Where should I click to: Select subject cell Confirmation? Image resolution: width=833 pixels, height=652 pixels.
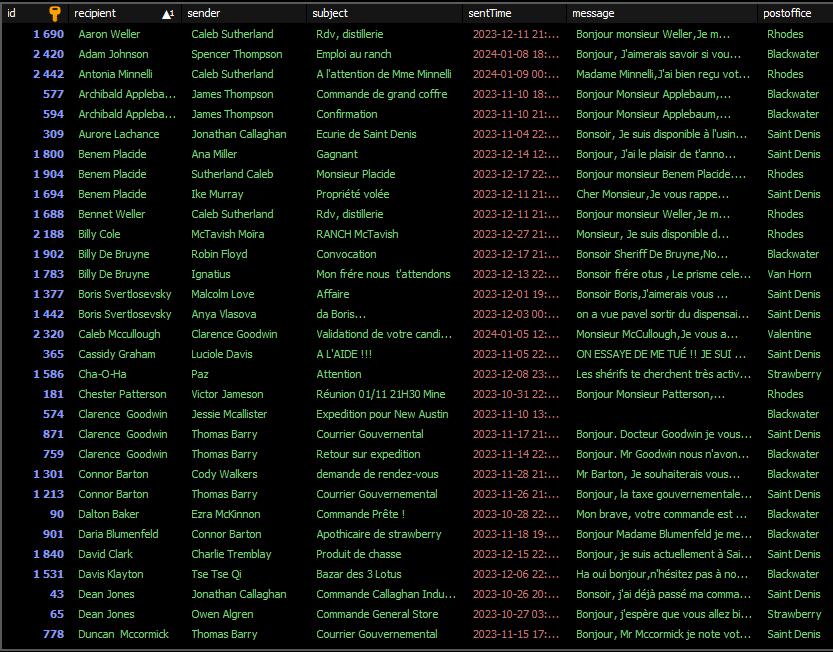point(347,114)
